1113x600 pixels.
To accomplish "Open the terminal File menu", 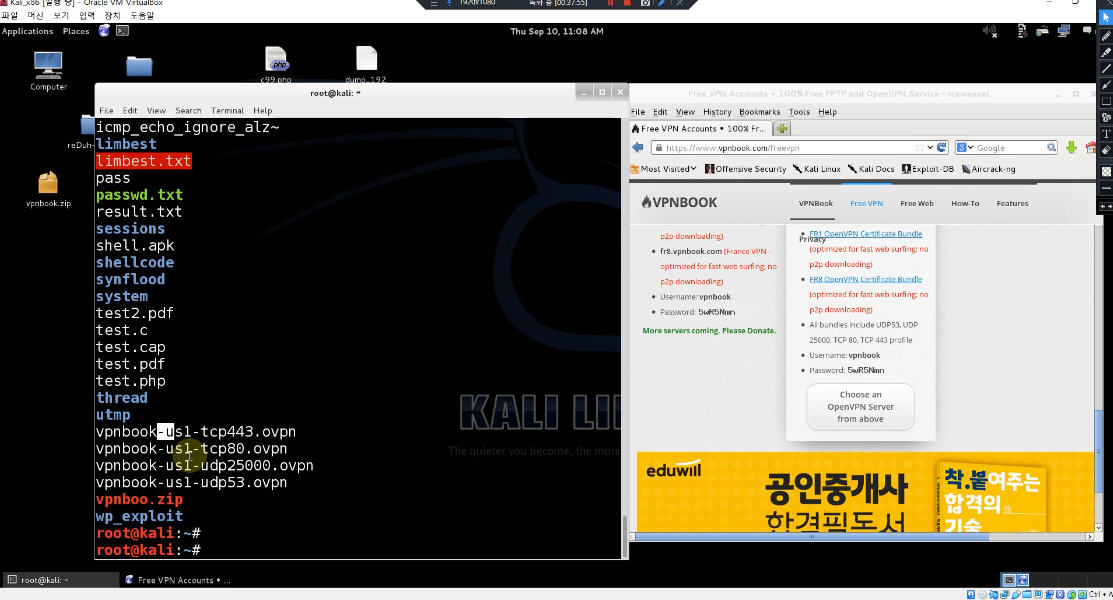I will [x=106, y=111].
